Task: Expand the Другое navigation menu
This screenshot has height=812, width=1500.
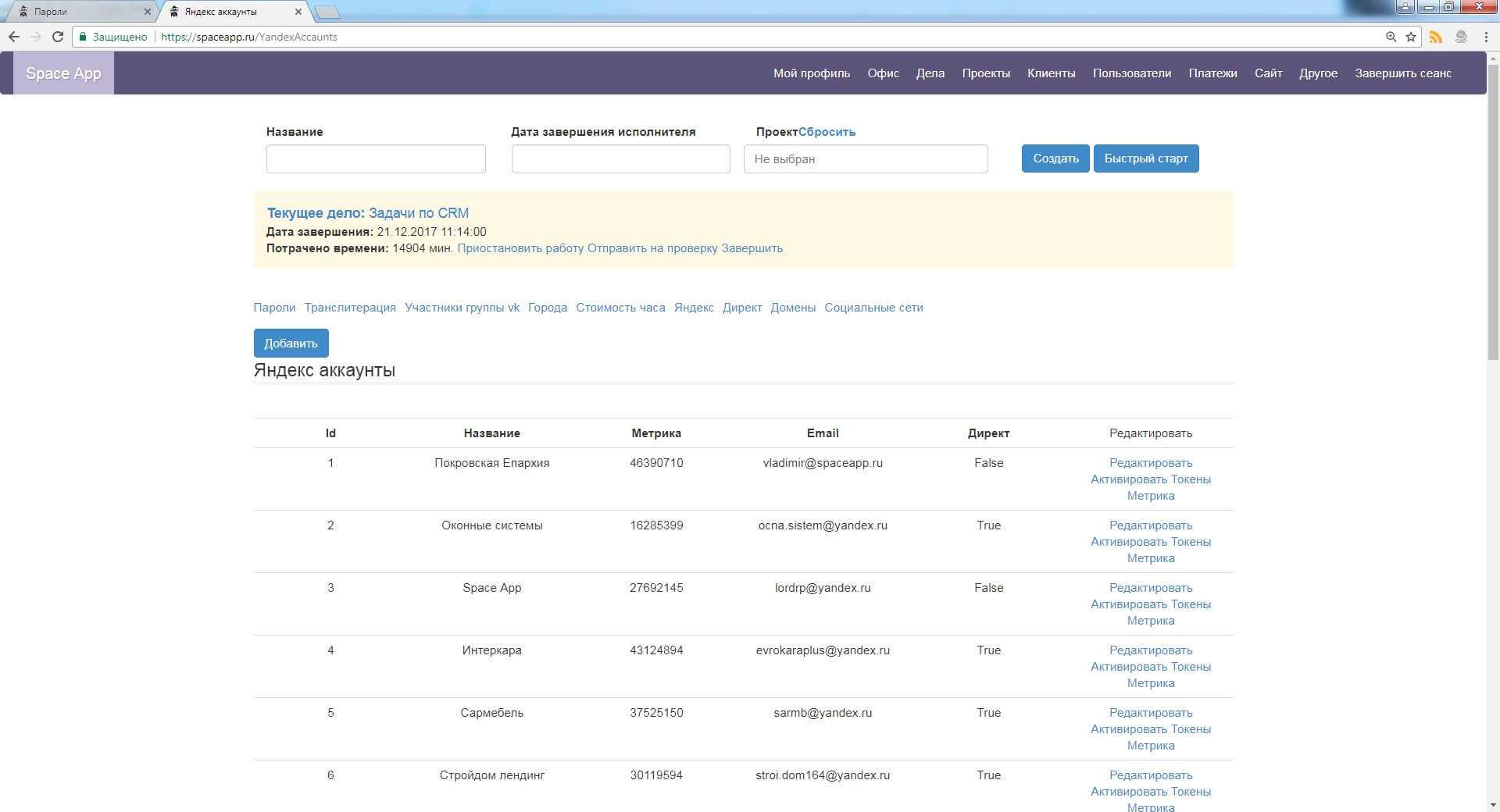Action: pyautogui.click(x=1318, y=73)
